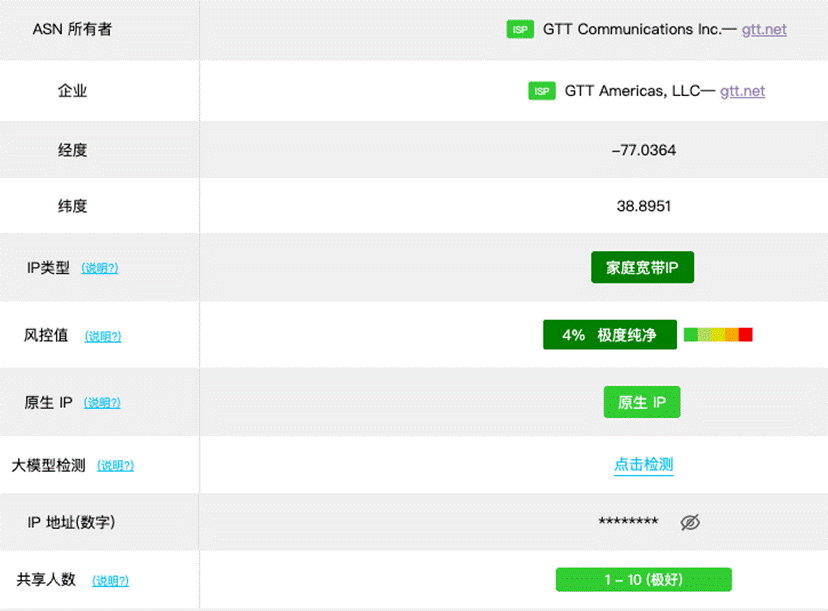Open the gtt.net link in the ASN row
Screen dimensions: 828x611
point(763,29)
